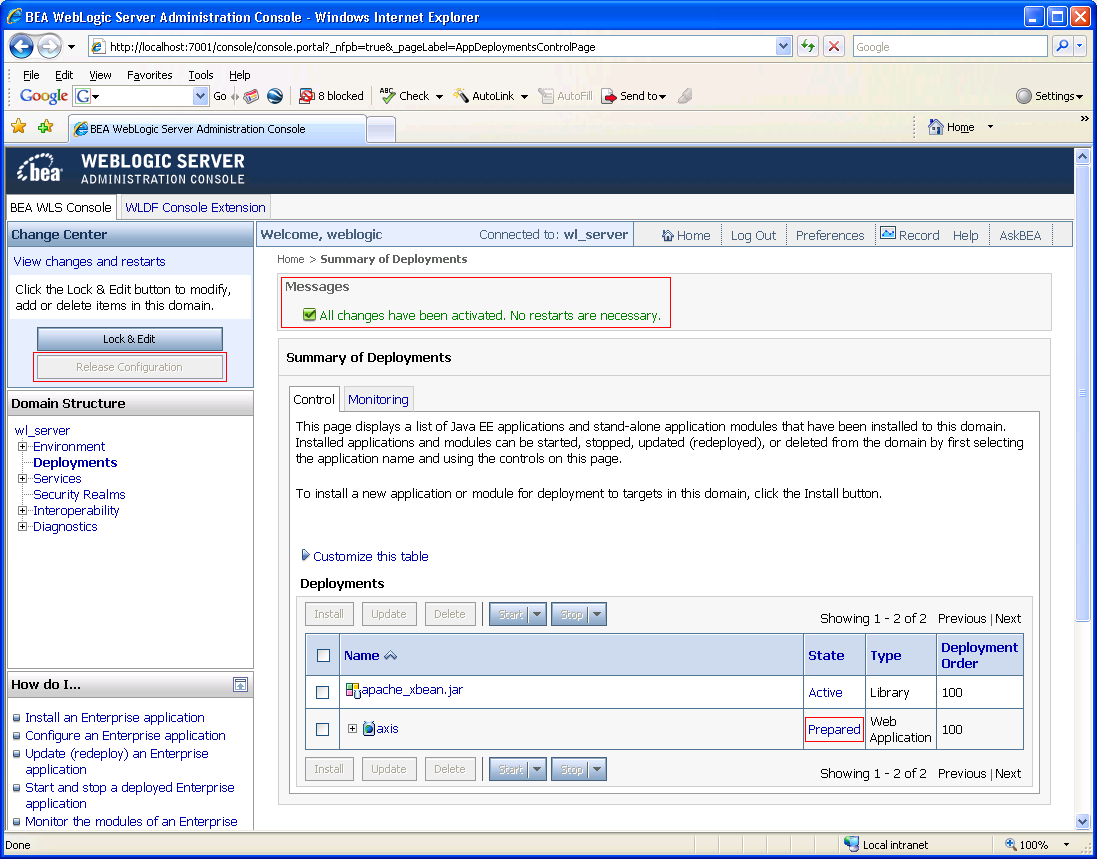Switch to the Monitoring tab

point(378,399)
